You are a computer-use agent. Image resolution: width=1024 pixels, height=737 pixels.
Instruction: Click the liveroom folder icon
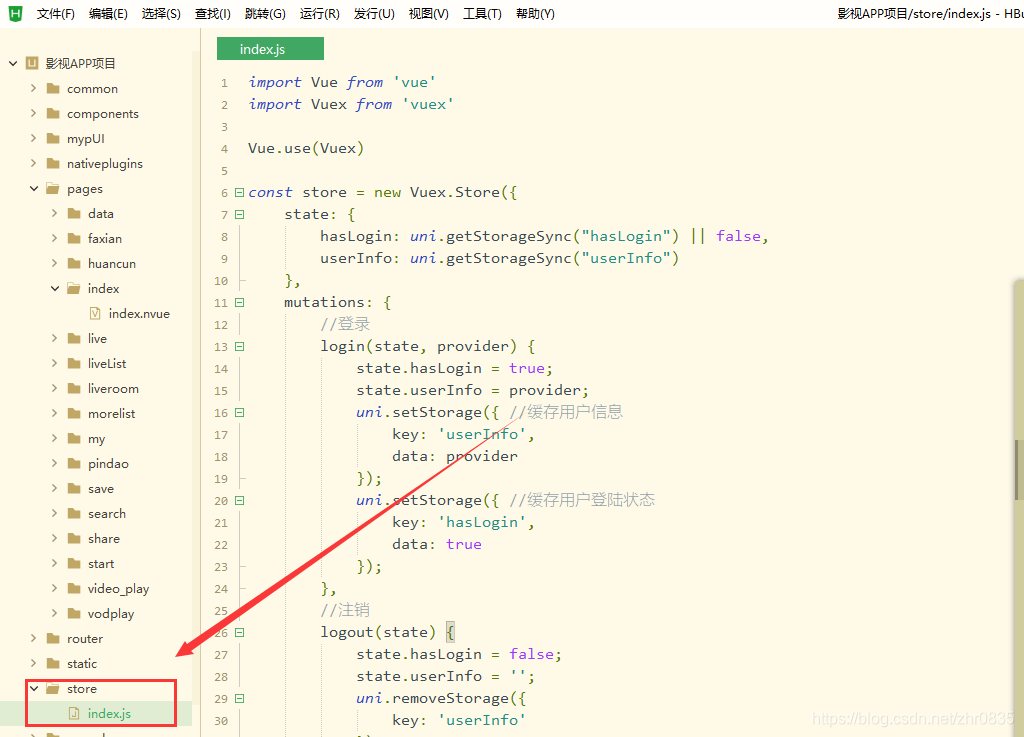click(74, 388)
